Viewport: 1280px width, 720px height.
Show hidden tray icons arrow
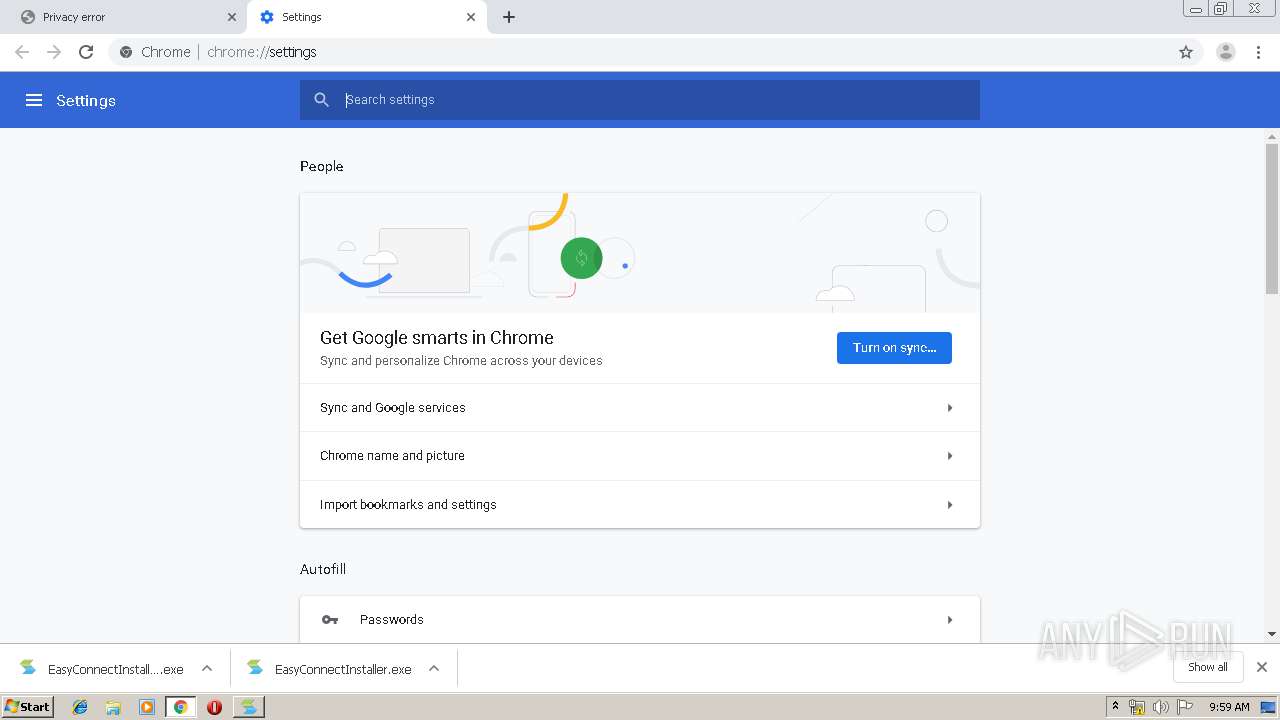pyautogui.click(x=1115, y=707)
